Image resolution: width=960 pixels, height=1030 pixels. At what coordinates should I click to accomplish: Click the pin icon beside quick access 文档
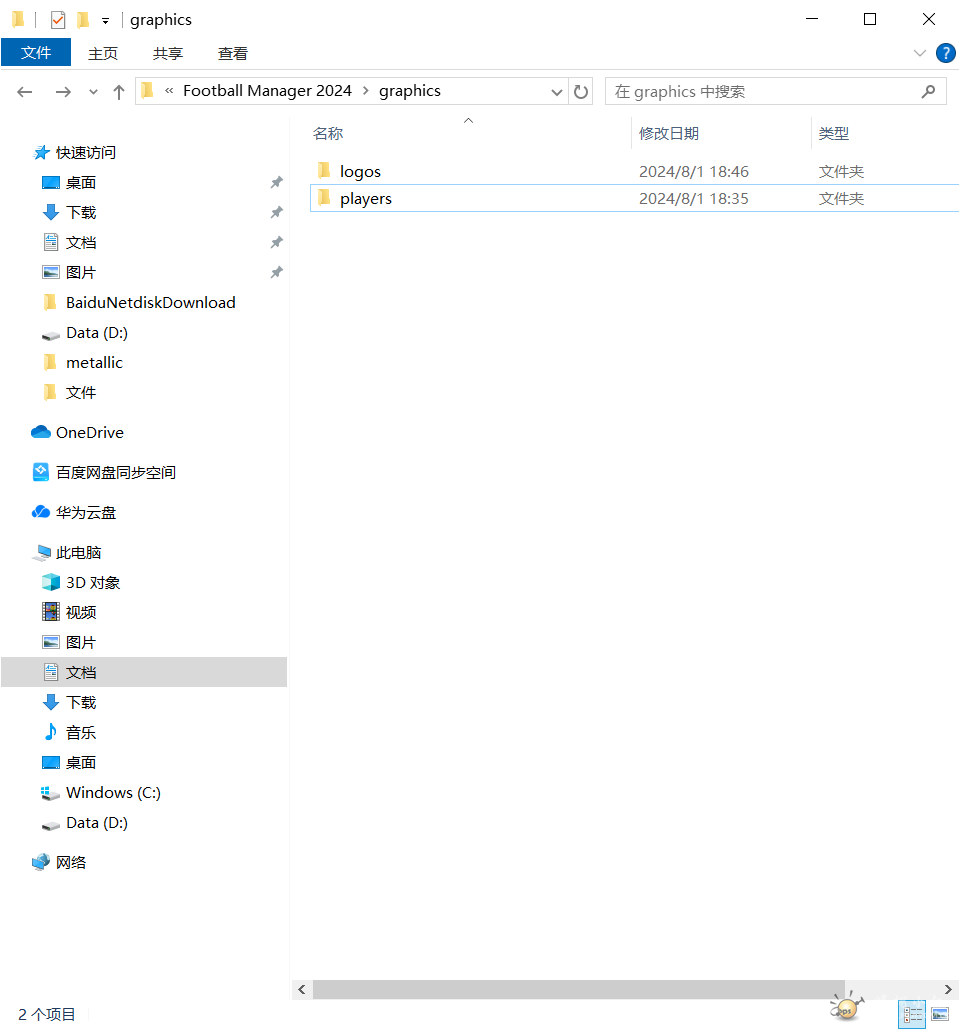pos(277,242)
